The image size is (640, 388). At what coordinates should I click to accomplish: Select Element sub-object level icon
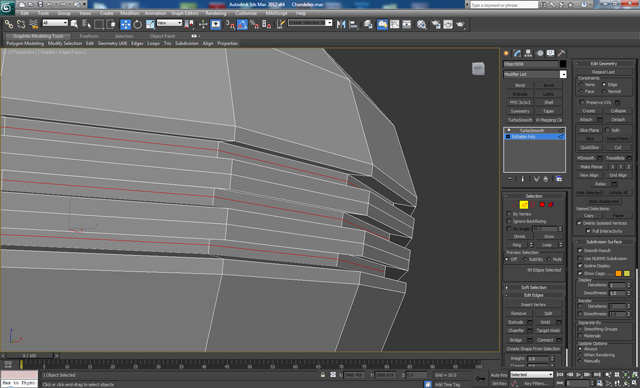(x=551, y=204)
